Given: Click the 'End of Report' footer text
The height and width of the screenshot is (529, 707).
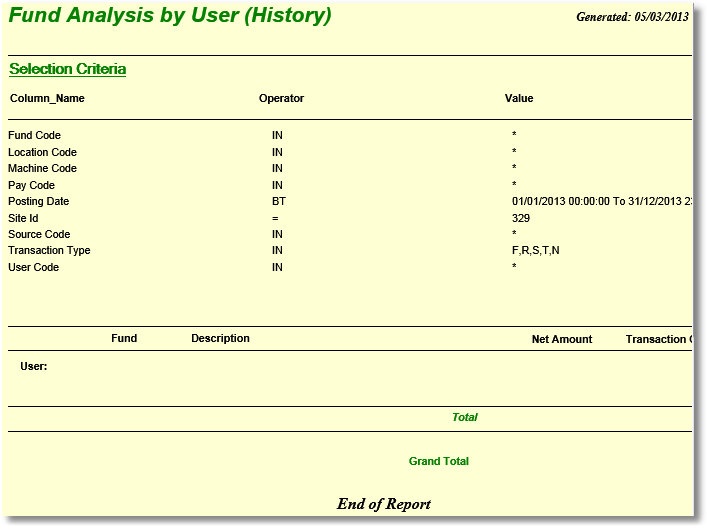Looking at the screenshot, I should pos(384,504).
